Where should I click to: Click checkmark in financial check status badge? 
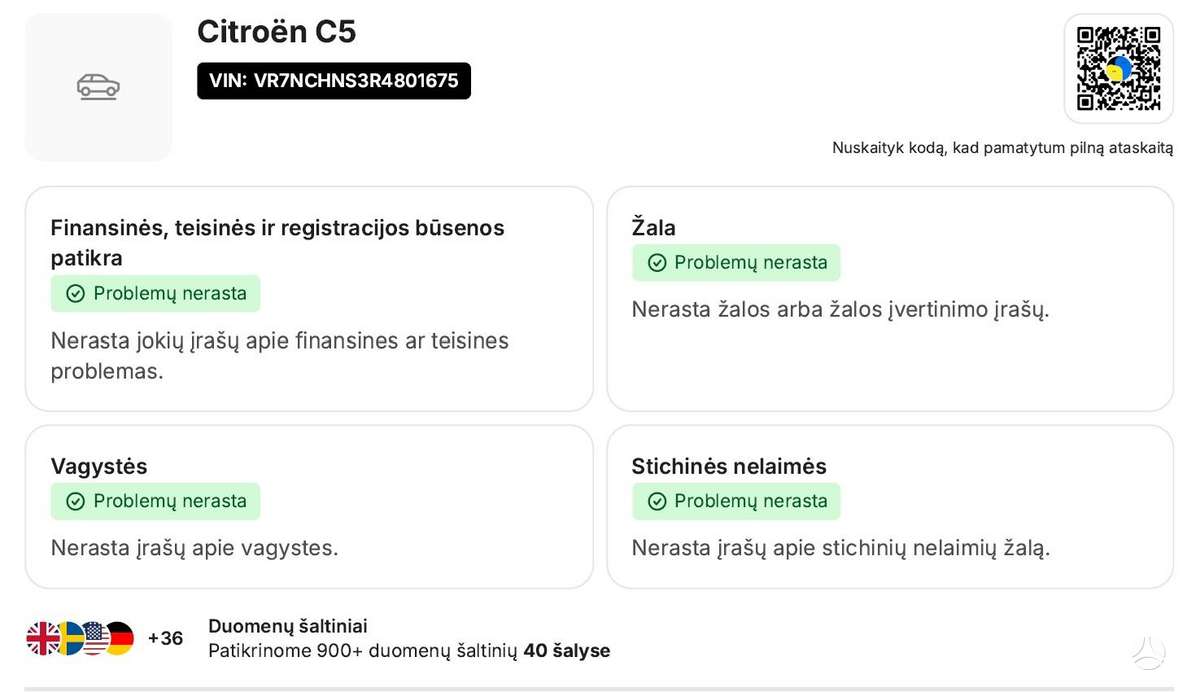pyautogui.click(x=76, y=294)
